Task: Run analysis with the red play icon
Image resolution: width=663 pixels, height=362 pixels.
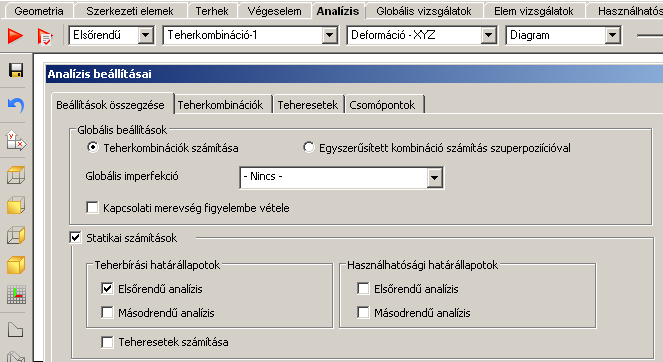Action: (16, 36)
